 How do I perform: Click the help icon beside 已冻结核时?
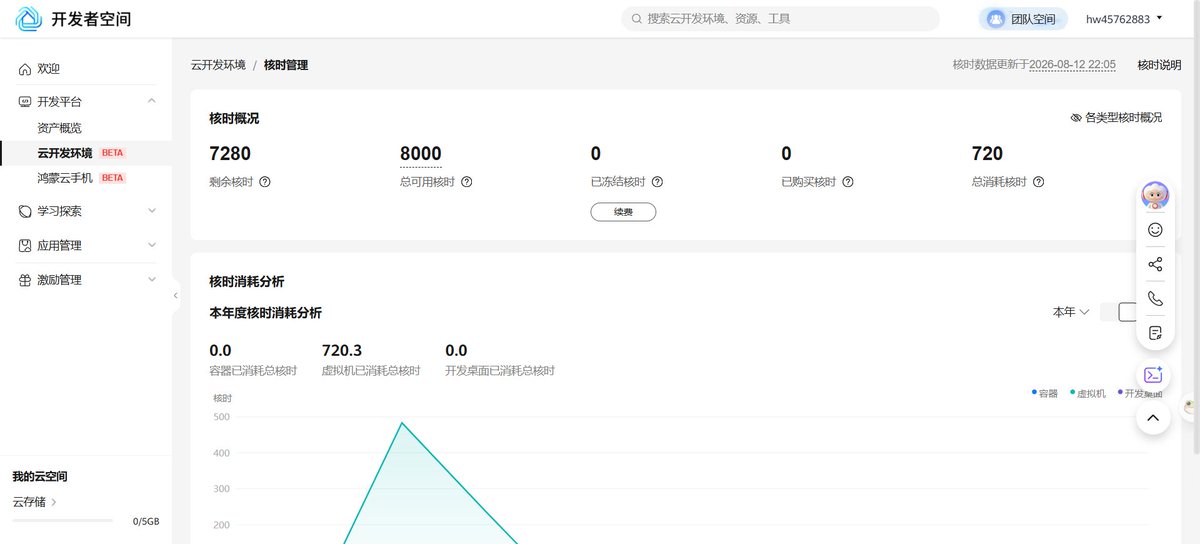click(x=657, y=182)
